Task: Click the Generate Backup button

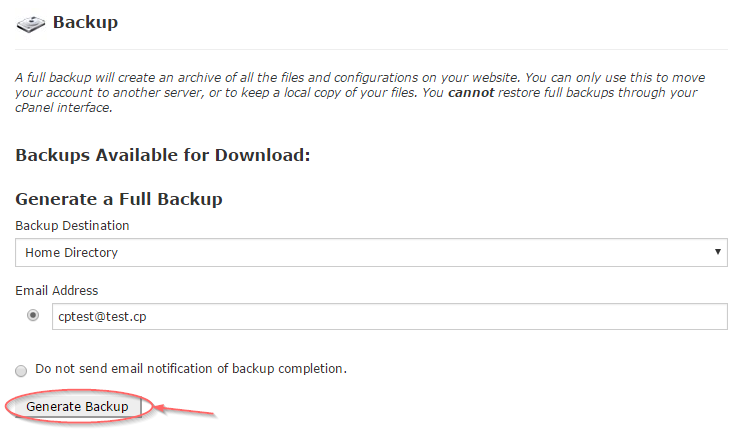Action: [x=77, y=406]
